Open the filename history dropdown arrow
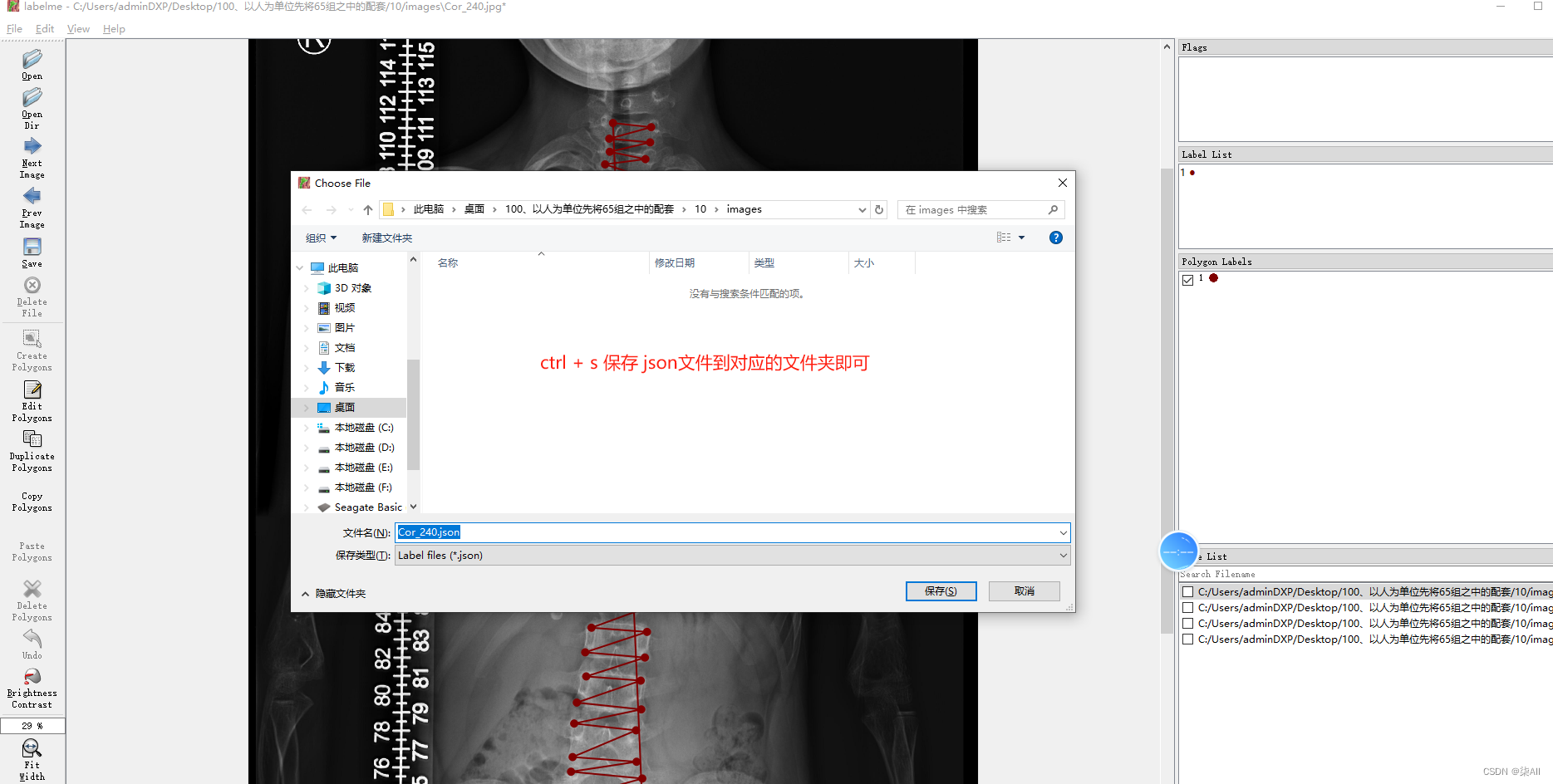Viewport: 1553px width, 784px height. pos(1063,532)
